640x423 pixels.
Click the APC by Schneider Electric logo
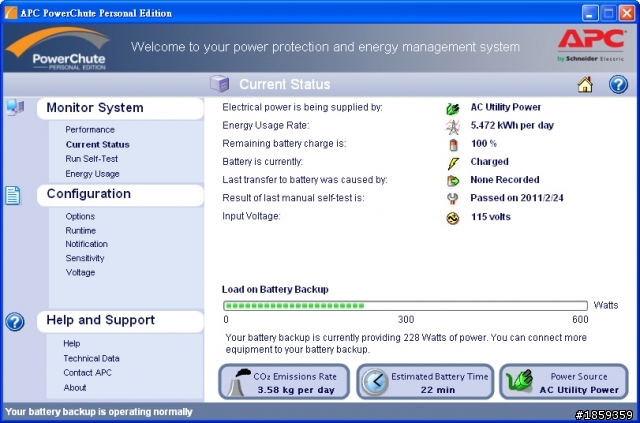click(x=591, y=45)
